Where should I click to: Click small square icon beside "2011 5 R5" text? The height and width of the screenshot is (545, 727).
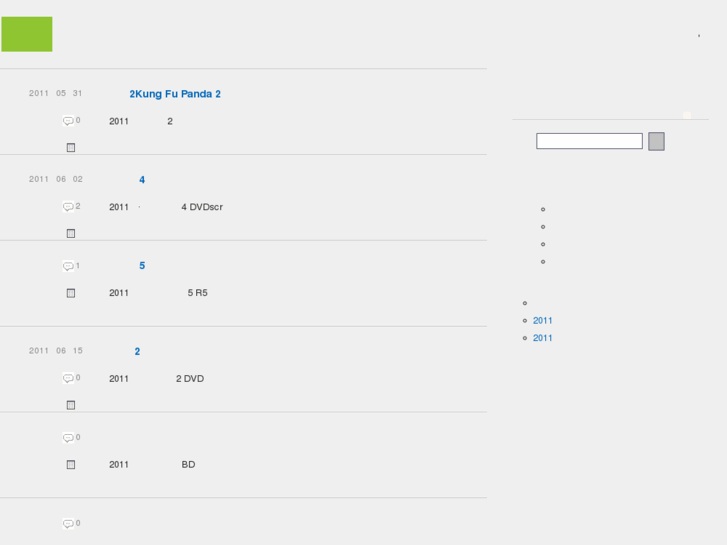click(71, 294)
